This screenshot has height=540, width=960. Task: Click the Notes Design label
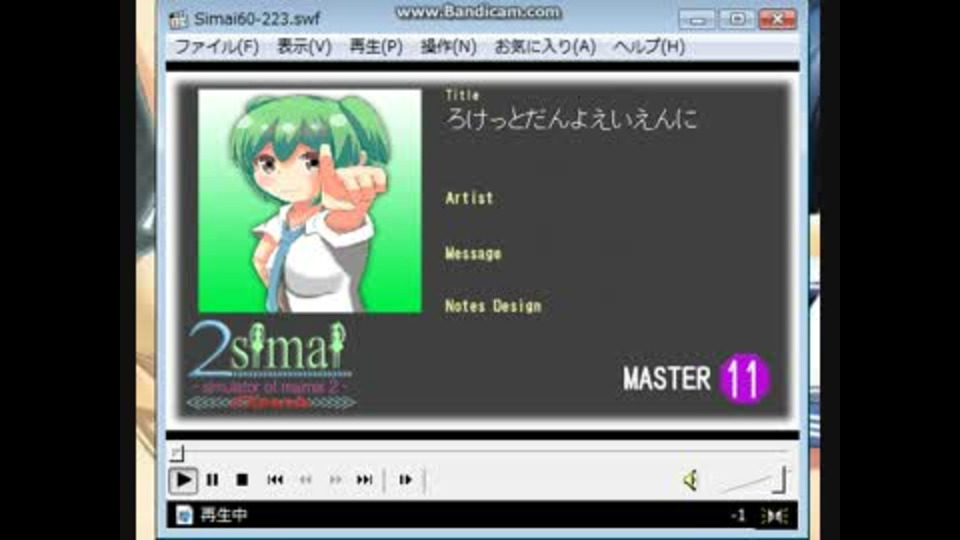(493, 306)
